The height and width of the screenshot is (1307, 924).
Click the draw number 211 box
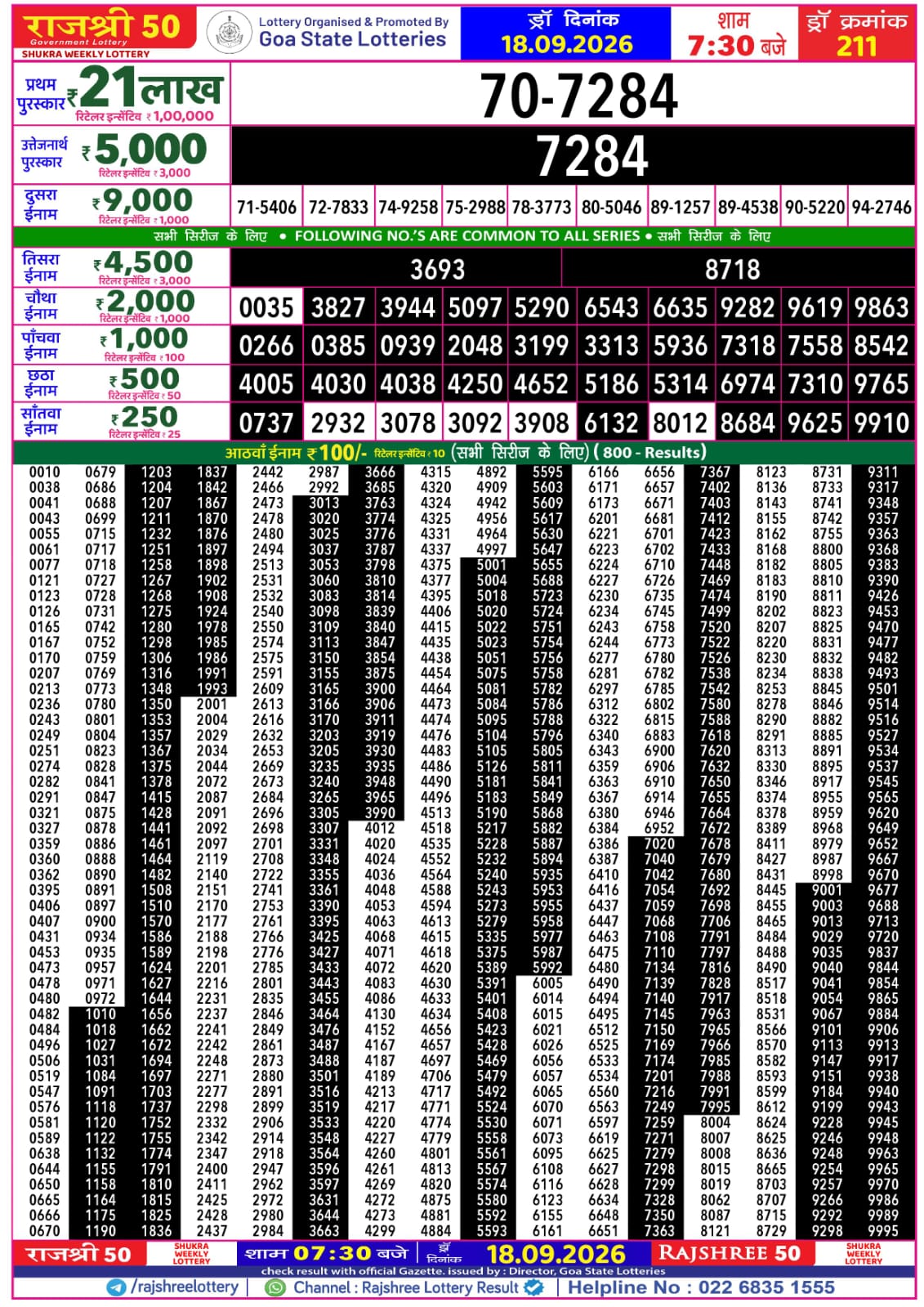pos(856,33)
